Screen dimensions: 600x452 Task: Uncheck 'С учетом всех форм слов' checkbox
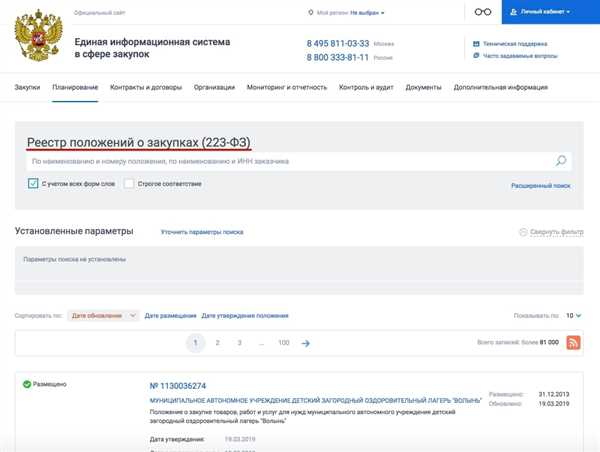[x=33, y=184]
